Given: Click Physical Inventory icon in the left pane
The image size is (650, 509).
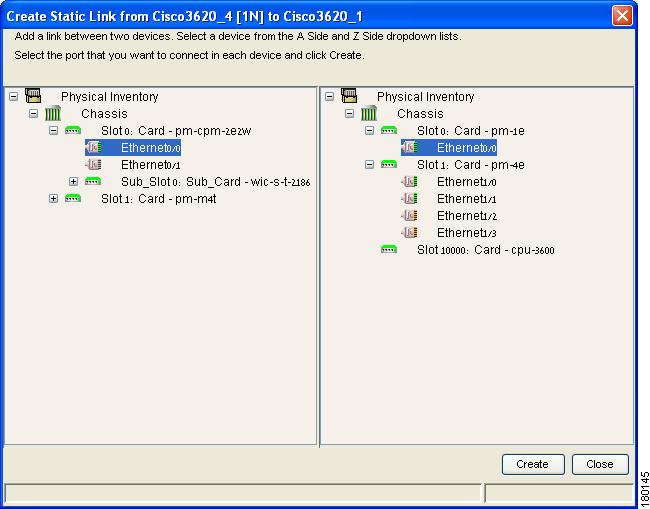Looking at the screenshot, I should [x=33, y=95].
